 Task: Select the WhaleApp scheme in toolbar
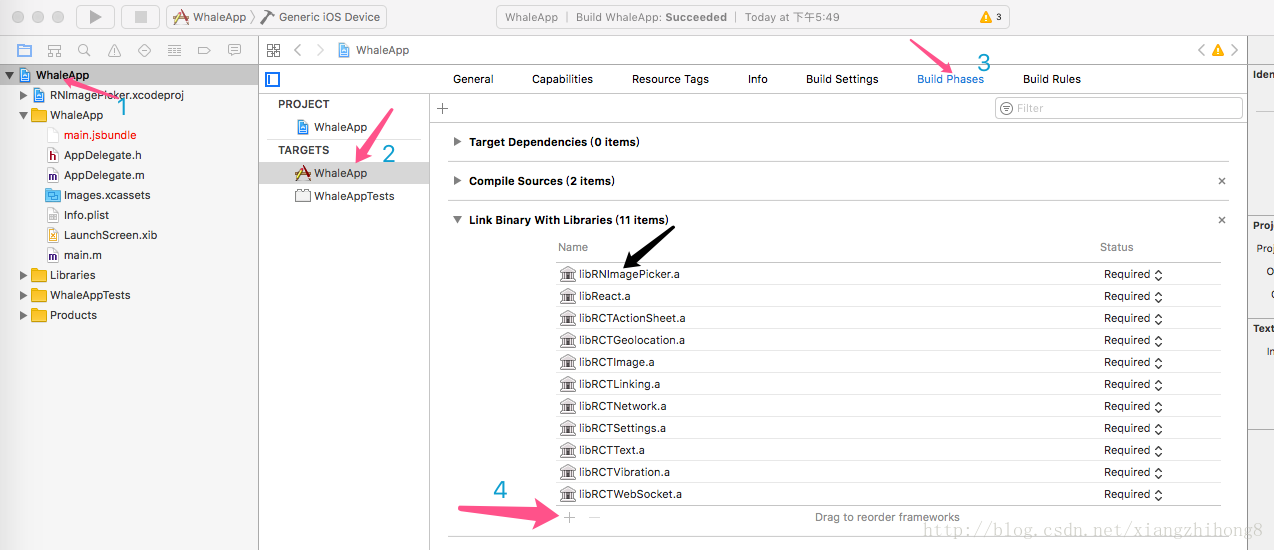[x=212, y=17]
